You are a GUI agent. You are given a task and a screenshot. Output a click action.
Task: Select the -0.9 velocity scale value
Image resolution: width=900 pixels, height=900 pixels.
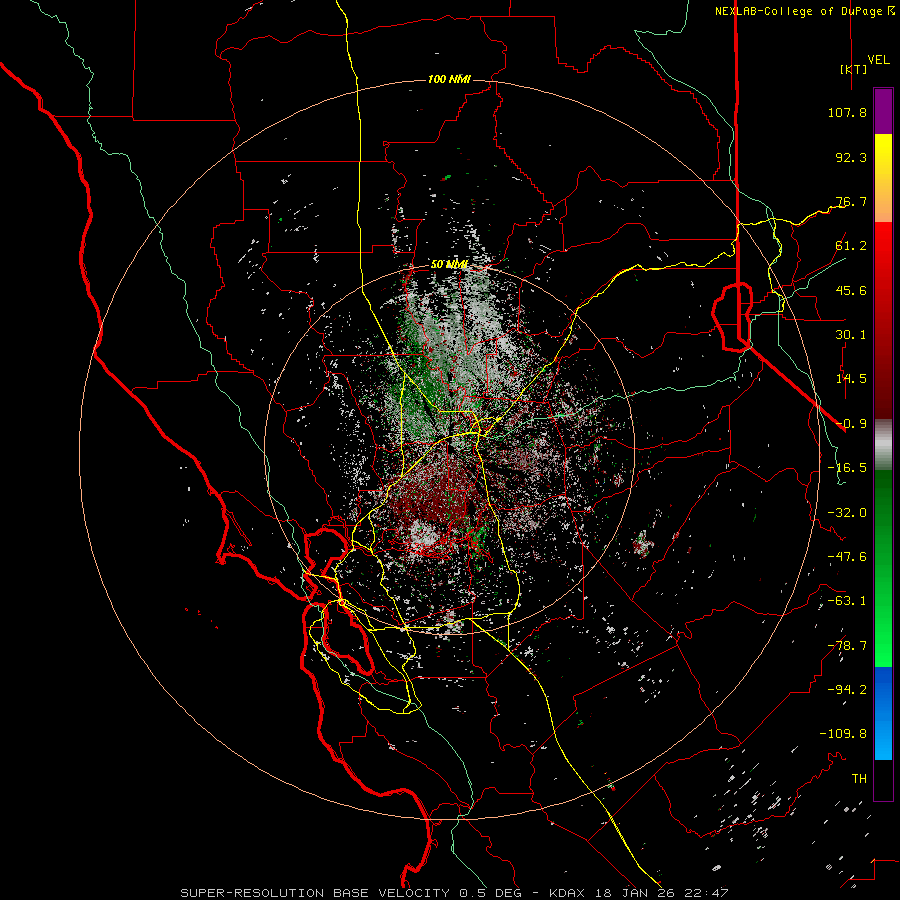(851, 424)
